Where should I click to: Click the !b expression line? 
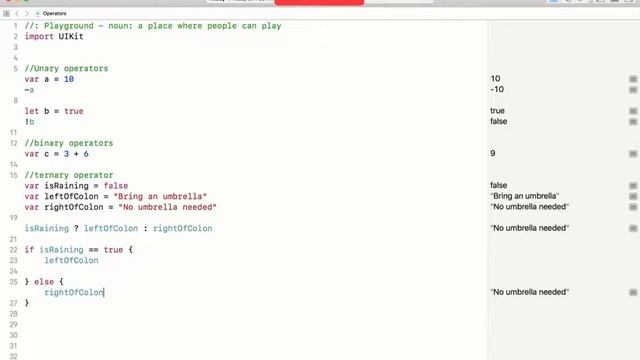(x=29, y=122)
